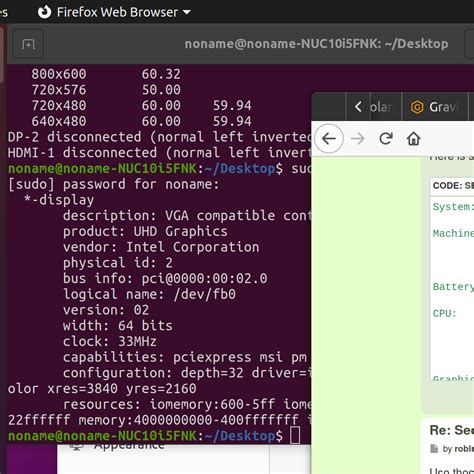Go forward in Firefox
The width and height of the screenshot is (474, 474).
coord(358,138)
